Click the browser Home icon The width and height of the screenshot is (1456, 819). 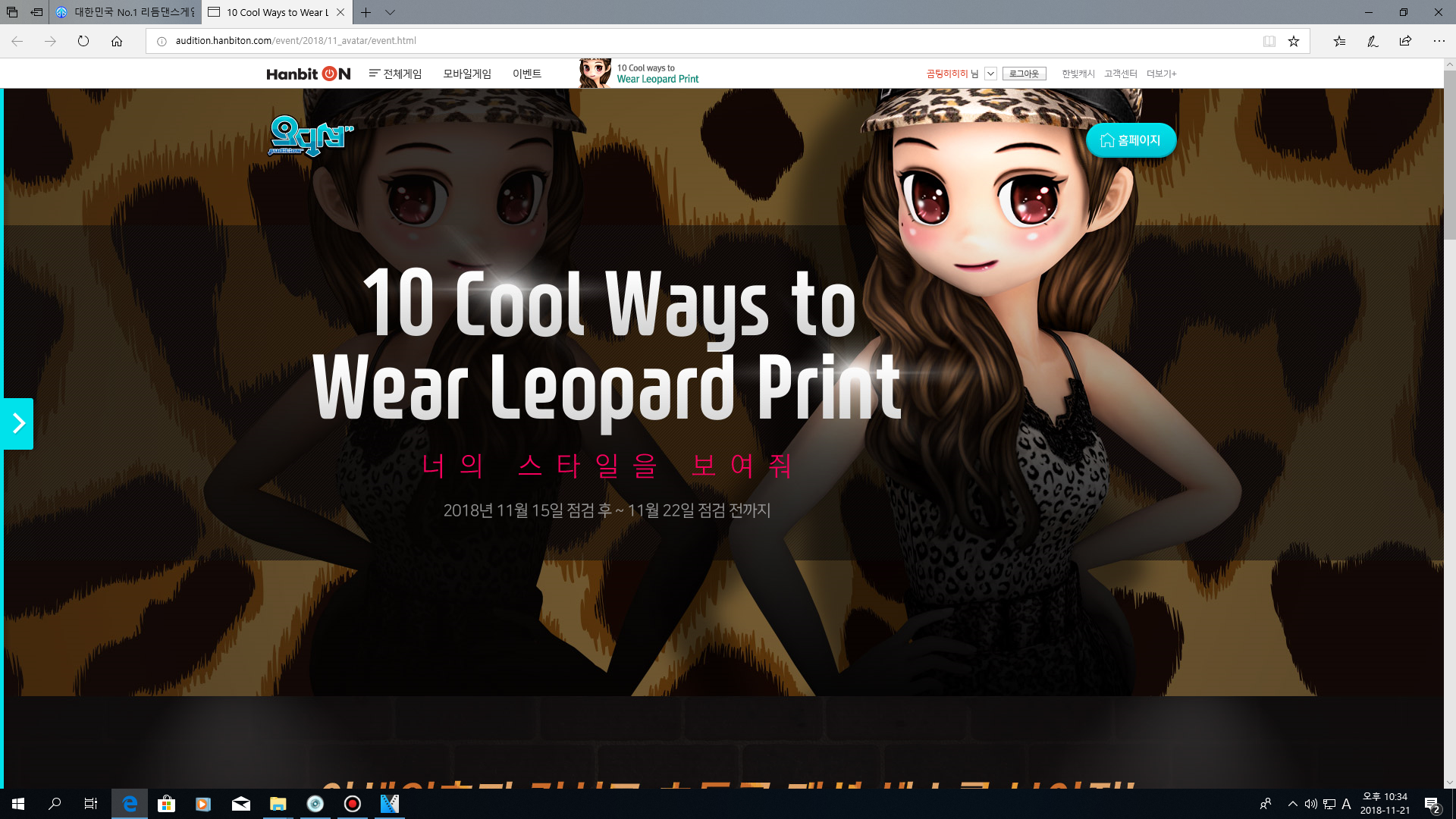click(117, 41)
